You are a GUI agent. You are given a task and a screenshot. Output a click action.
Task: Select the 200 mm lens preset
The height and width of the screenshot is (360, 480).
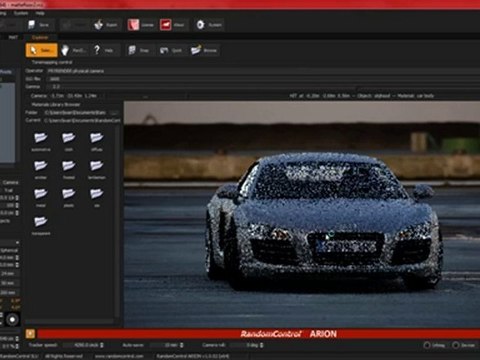point(8,292)
